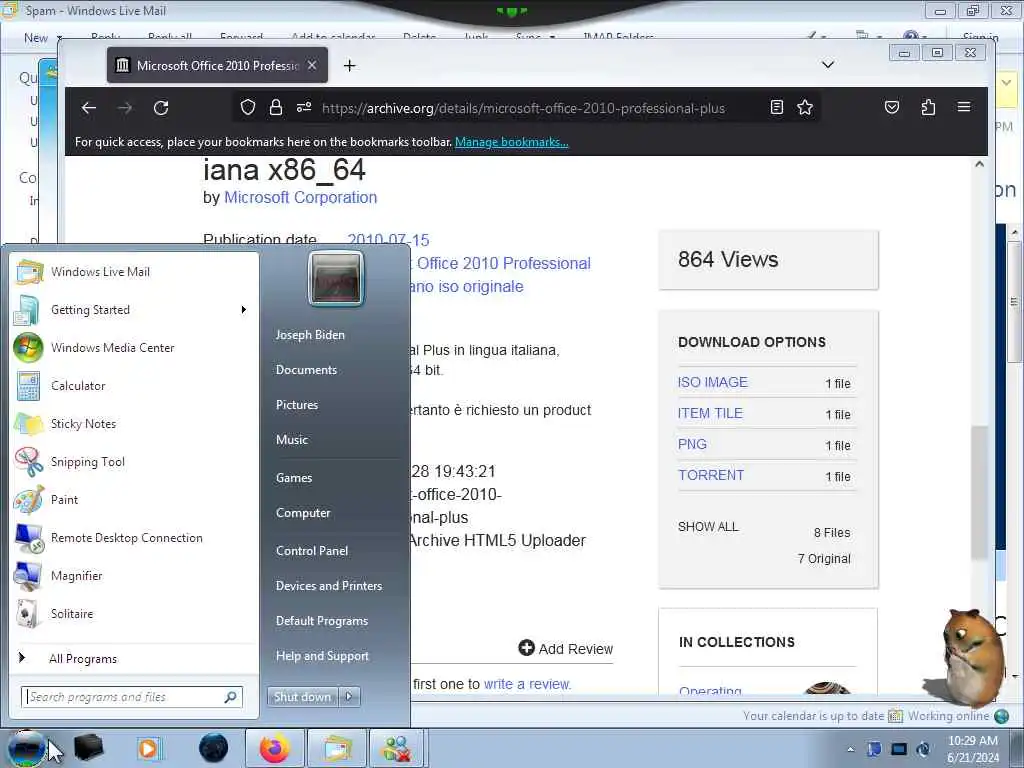Open Joseph Biden user folder

310,334
